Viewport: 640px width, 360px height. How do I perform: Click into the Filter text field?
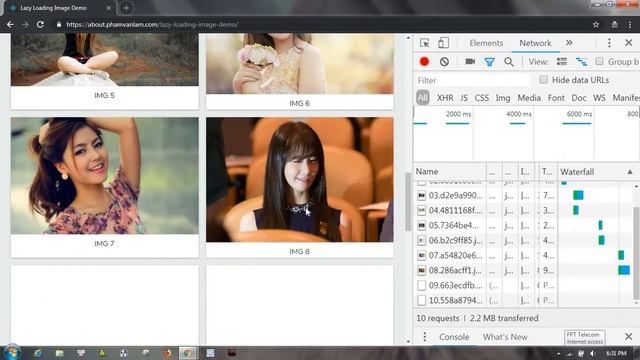[473, 80]
